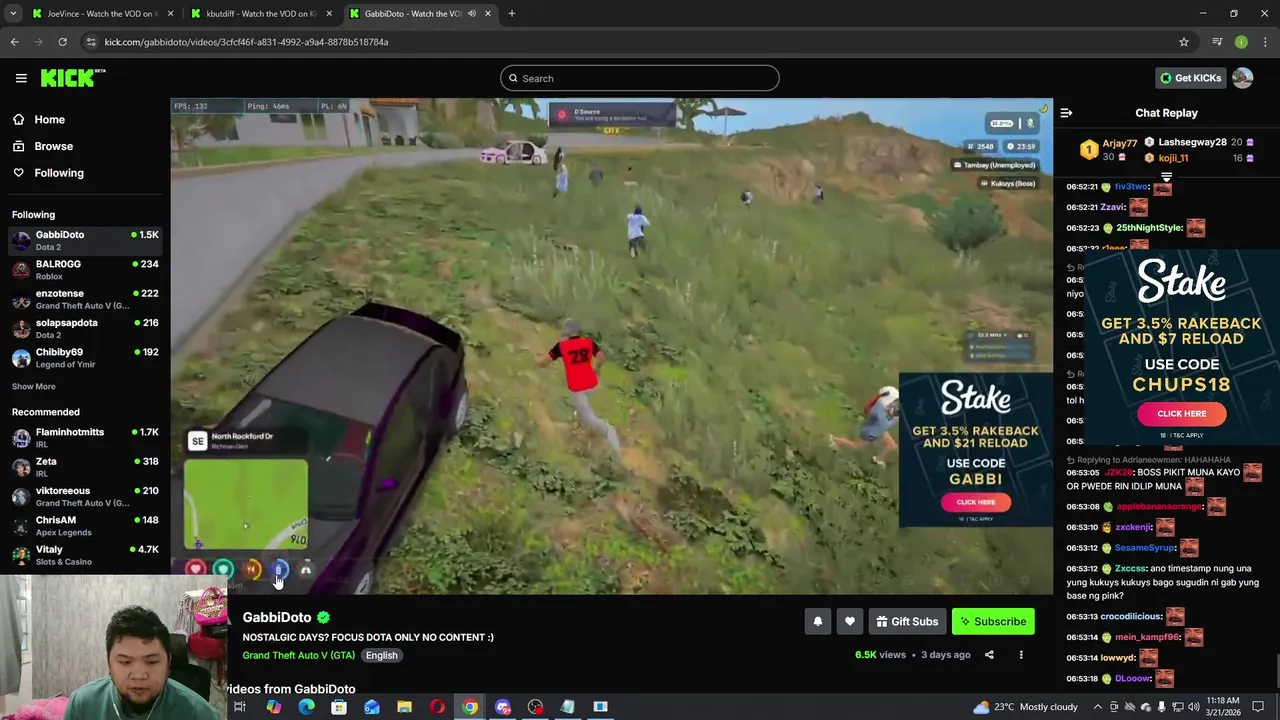
Task: Open user profile avatar menu
Action: (1242, 78)
